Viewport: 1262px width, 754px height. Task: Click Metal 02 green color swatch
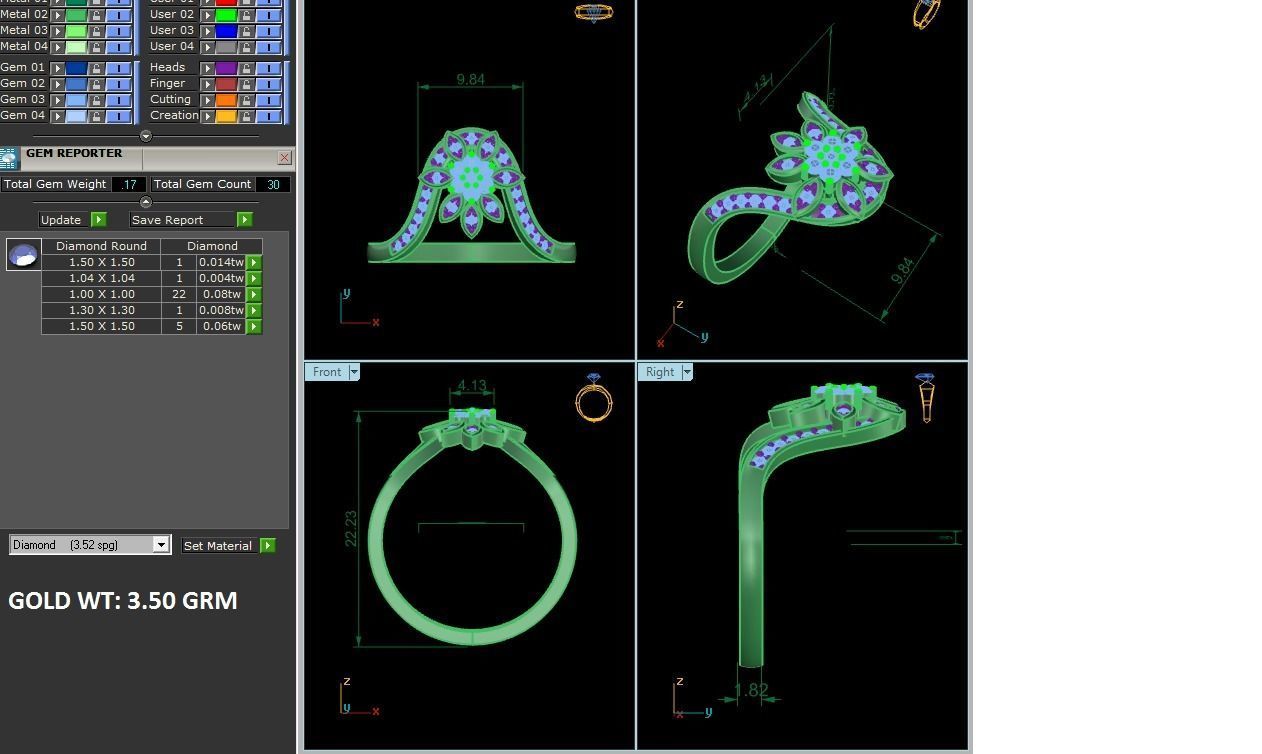coord(76,15)
